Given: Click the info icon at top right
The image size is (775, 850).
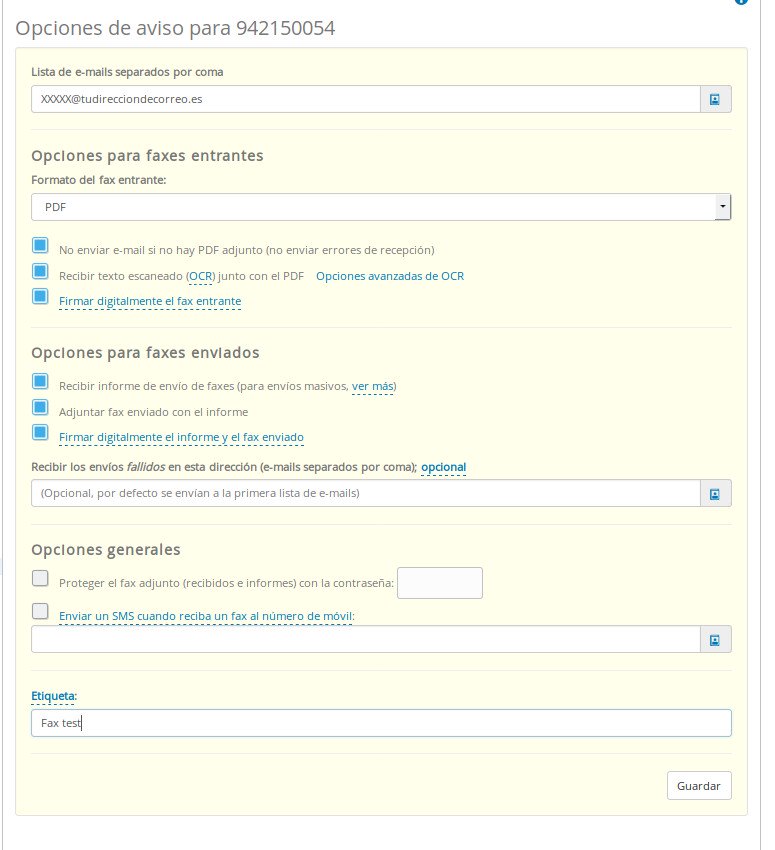Looking at the screenshot, I should click(741, 2).
